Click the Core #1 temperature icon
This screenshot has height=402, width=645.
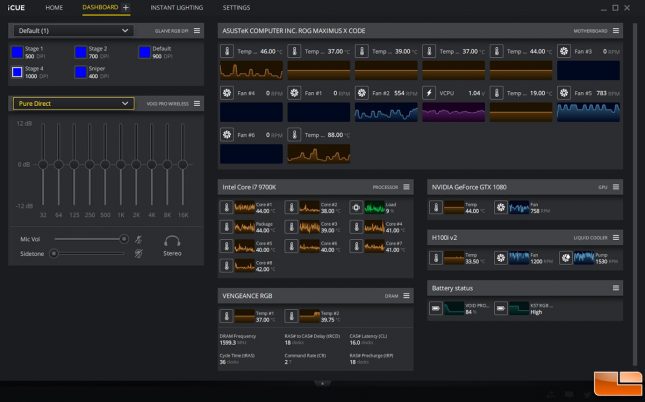tap(226, 207)
